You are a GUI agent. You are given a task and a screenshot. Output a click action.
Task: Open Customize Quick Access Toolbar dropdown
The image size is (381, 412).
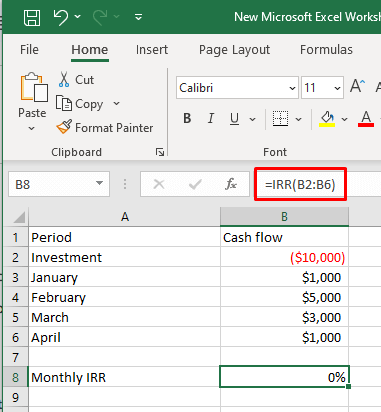pos(138,17)
